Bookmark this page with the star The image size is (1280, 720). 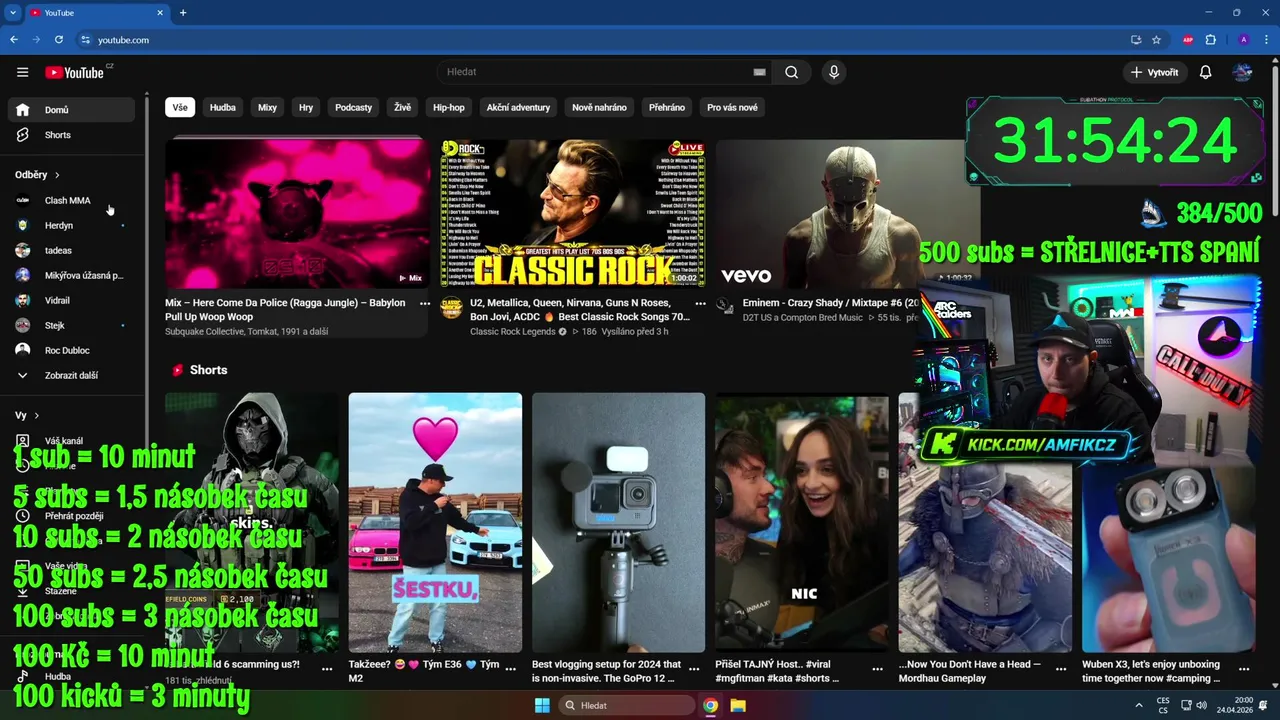point(1156,40)
